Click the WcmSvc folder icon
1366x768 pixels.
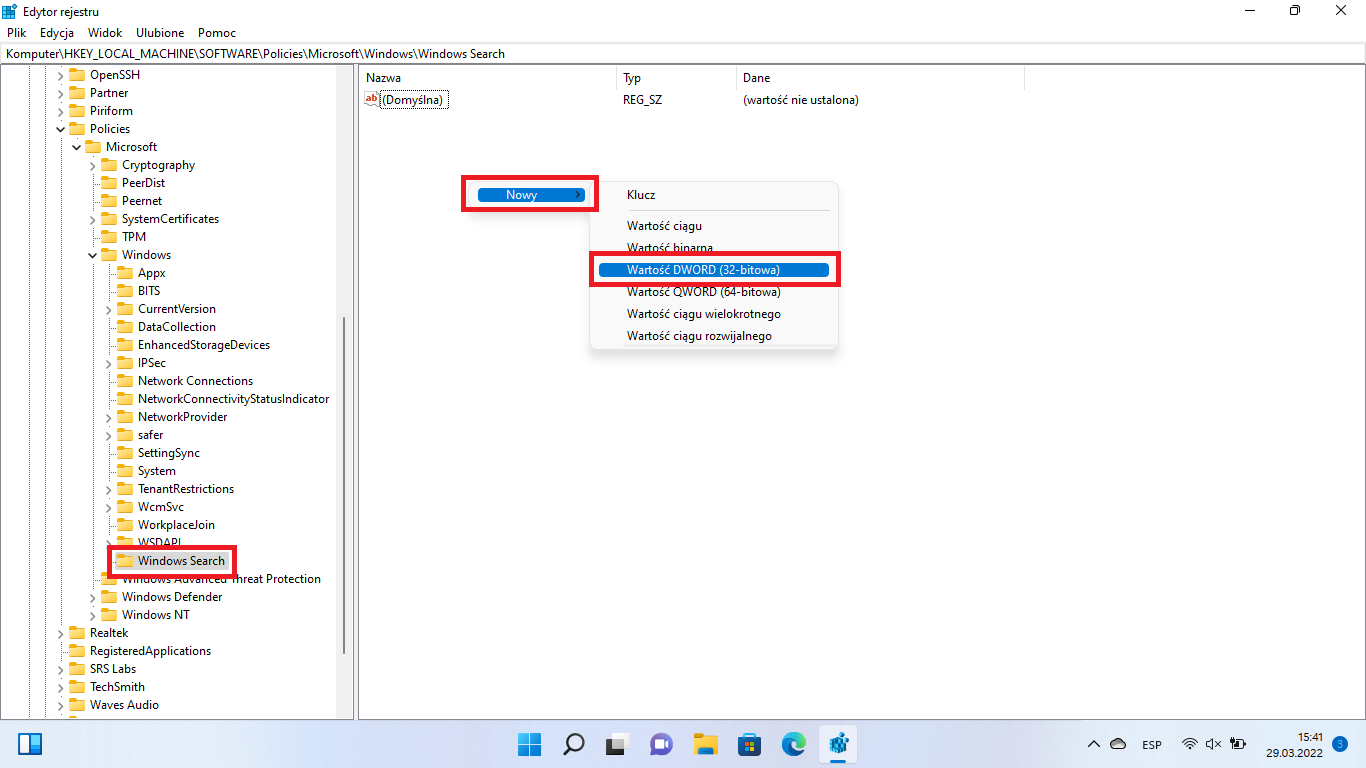[x=125, y=507]
